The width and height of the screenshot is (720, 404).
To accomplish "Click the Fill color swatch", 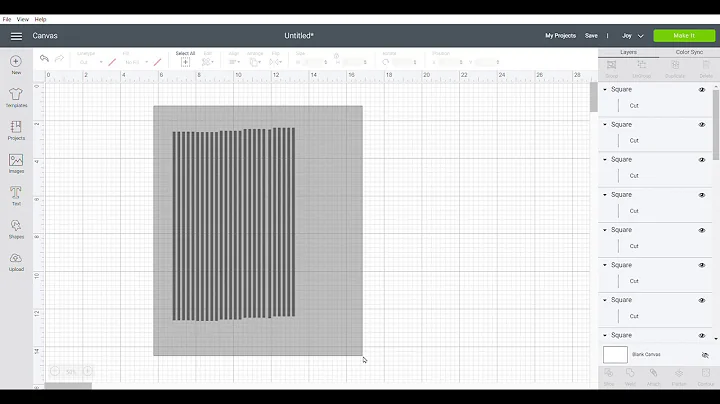I will tap(158, 62).
